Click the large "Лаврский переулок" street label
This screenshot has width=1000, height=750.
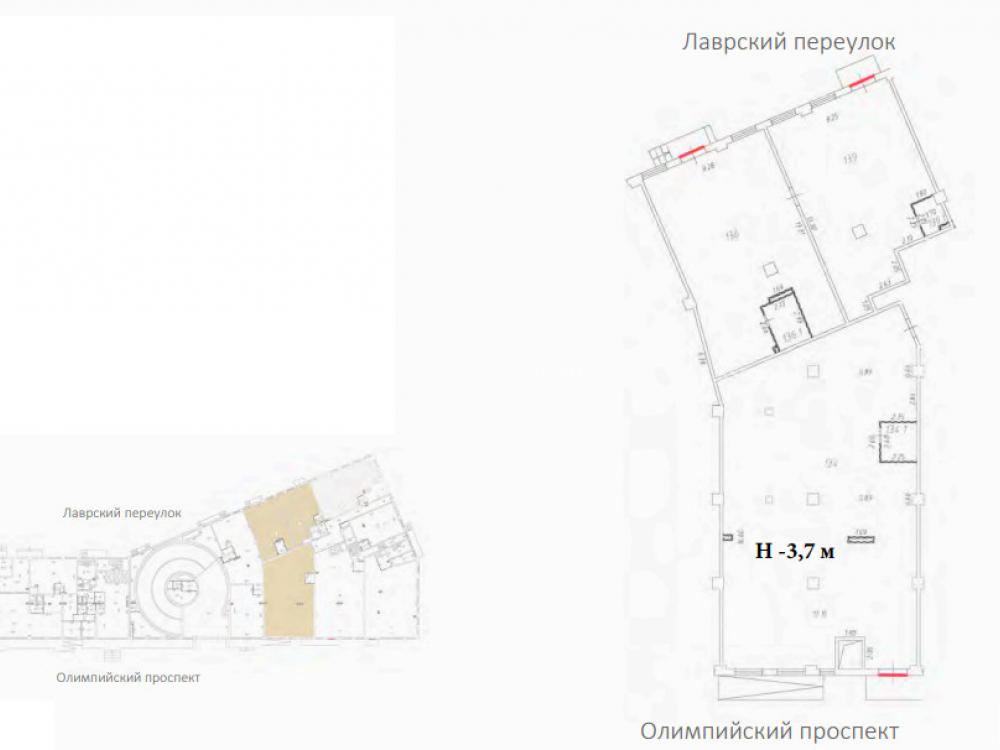tap(788, 42)
